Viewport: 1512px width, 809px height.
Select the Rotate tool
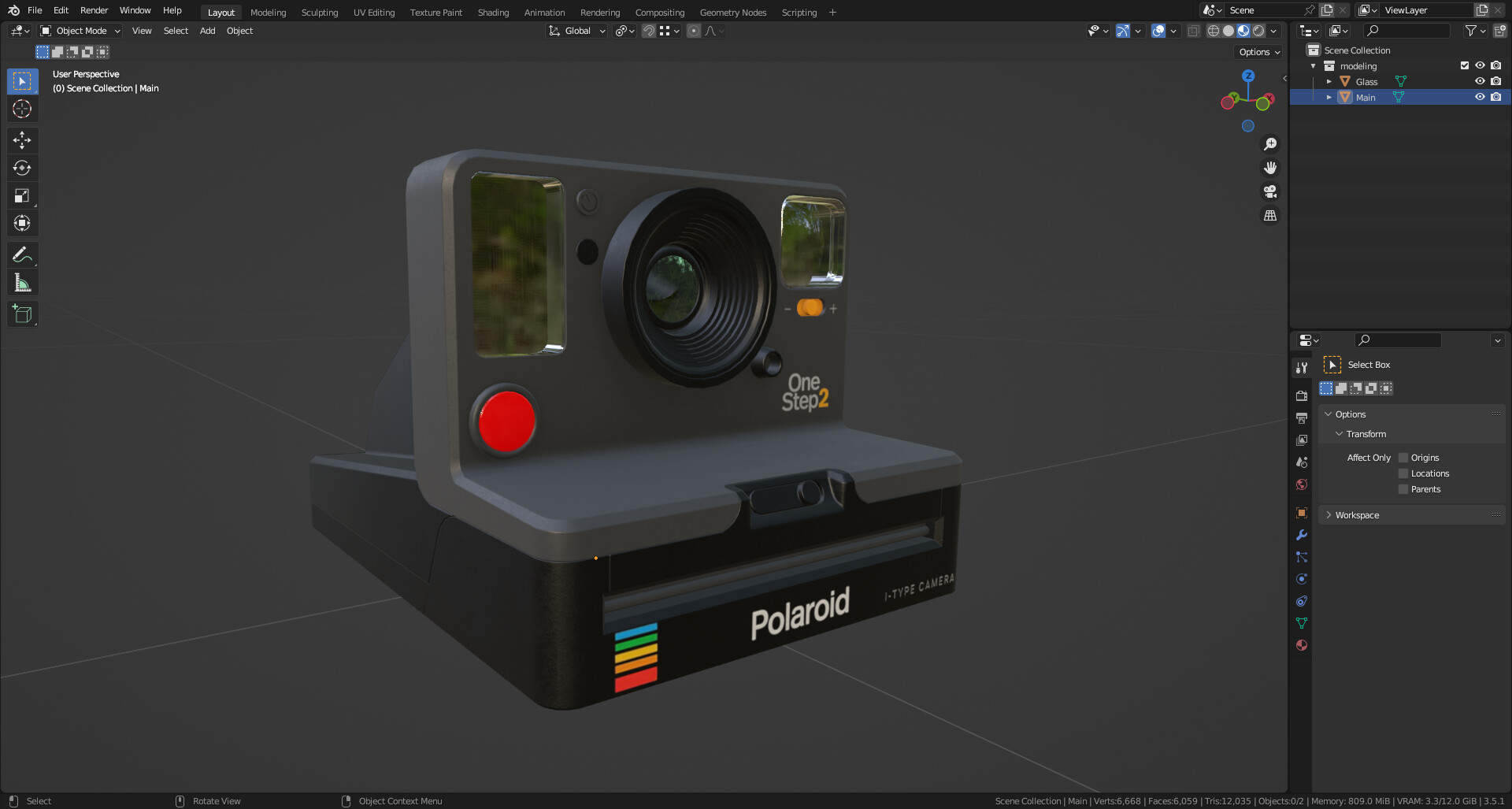pos(22,167)
